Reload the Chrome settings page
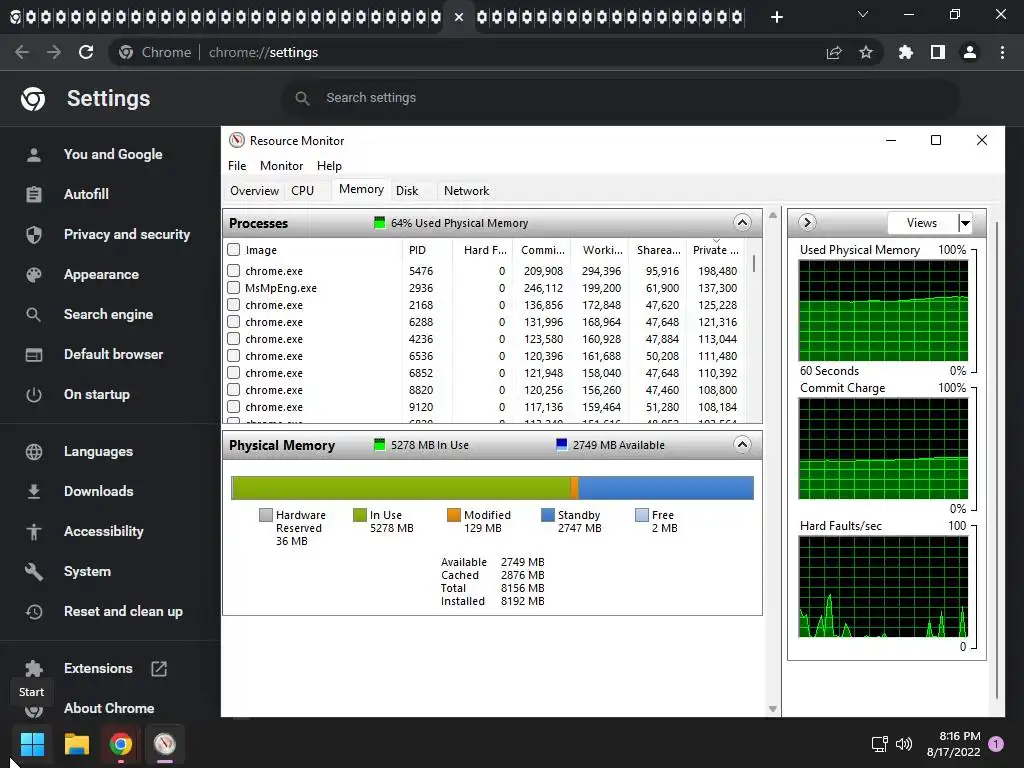This screenshot has height=768, width=1024. (86, 52)
